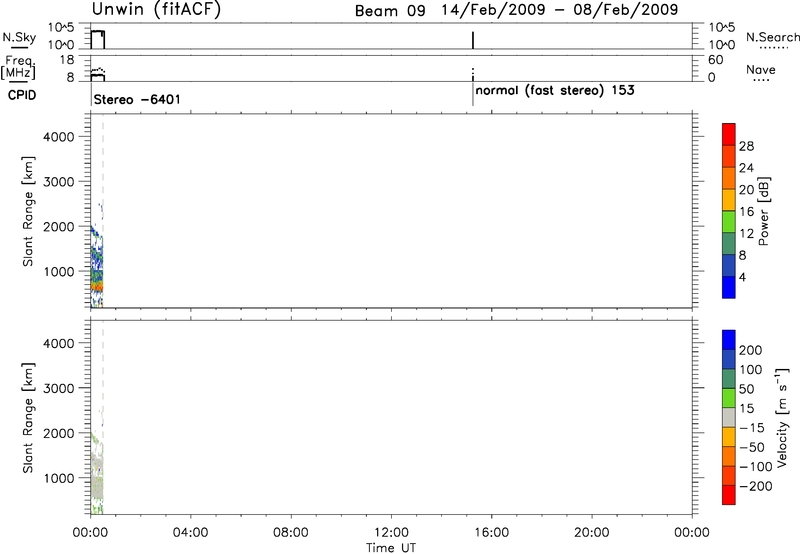The height and width of the screenshot is (554, 800).
Task: Click the '-15' tick on Velocity colorbar
Action: tap(752, 428)
